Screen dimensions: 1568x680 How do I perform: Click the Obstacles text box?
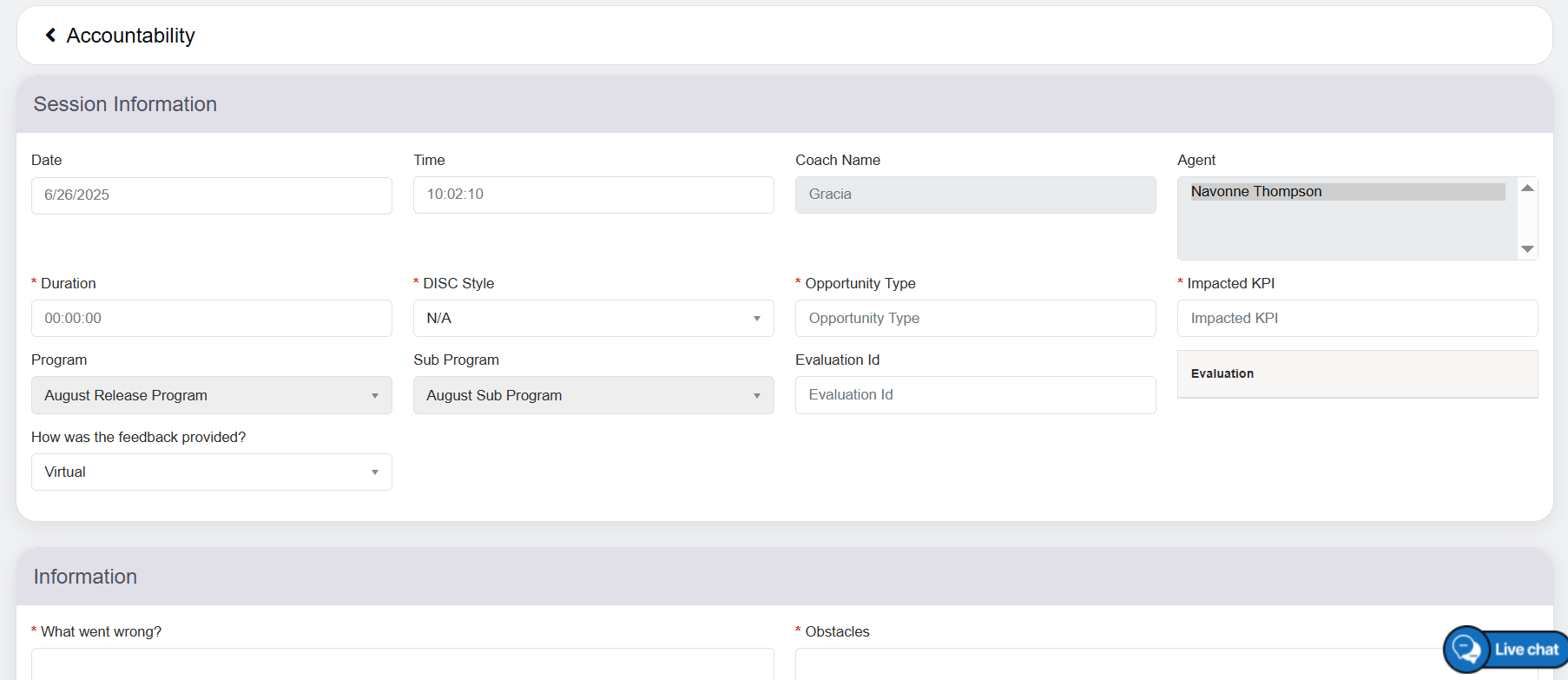[x=1111, y=664]
